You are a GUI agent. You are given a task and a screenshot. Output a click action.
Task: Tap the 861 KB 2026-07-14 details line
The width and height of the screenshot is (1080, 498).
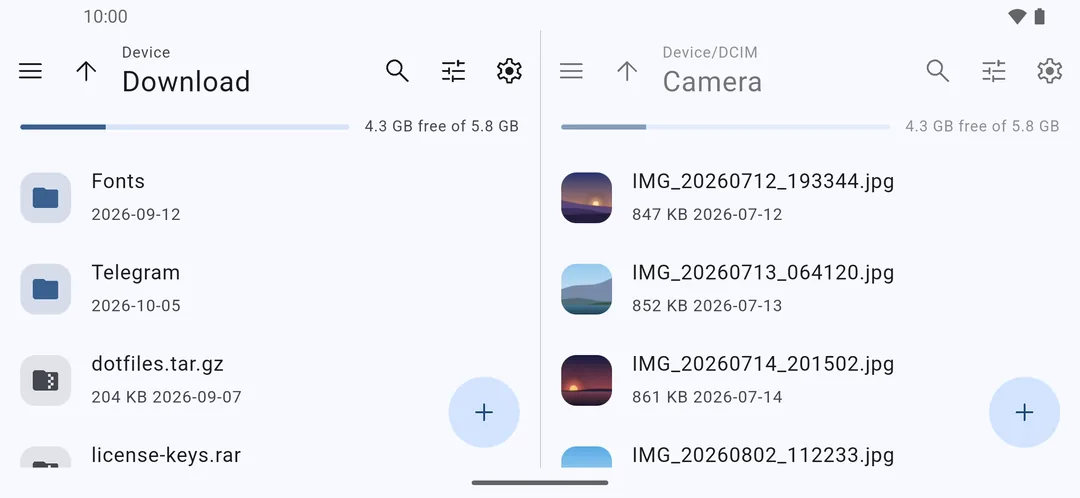(x=707, y=397)
